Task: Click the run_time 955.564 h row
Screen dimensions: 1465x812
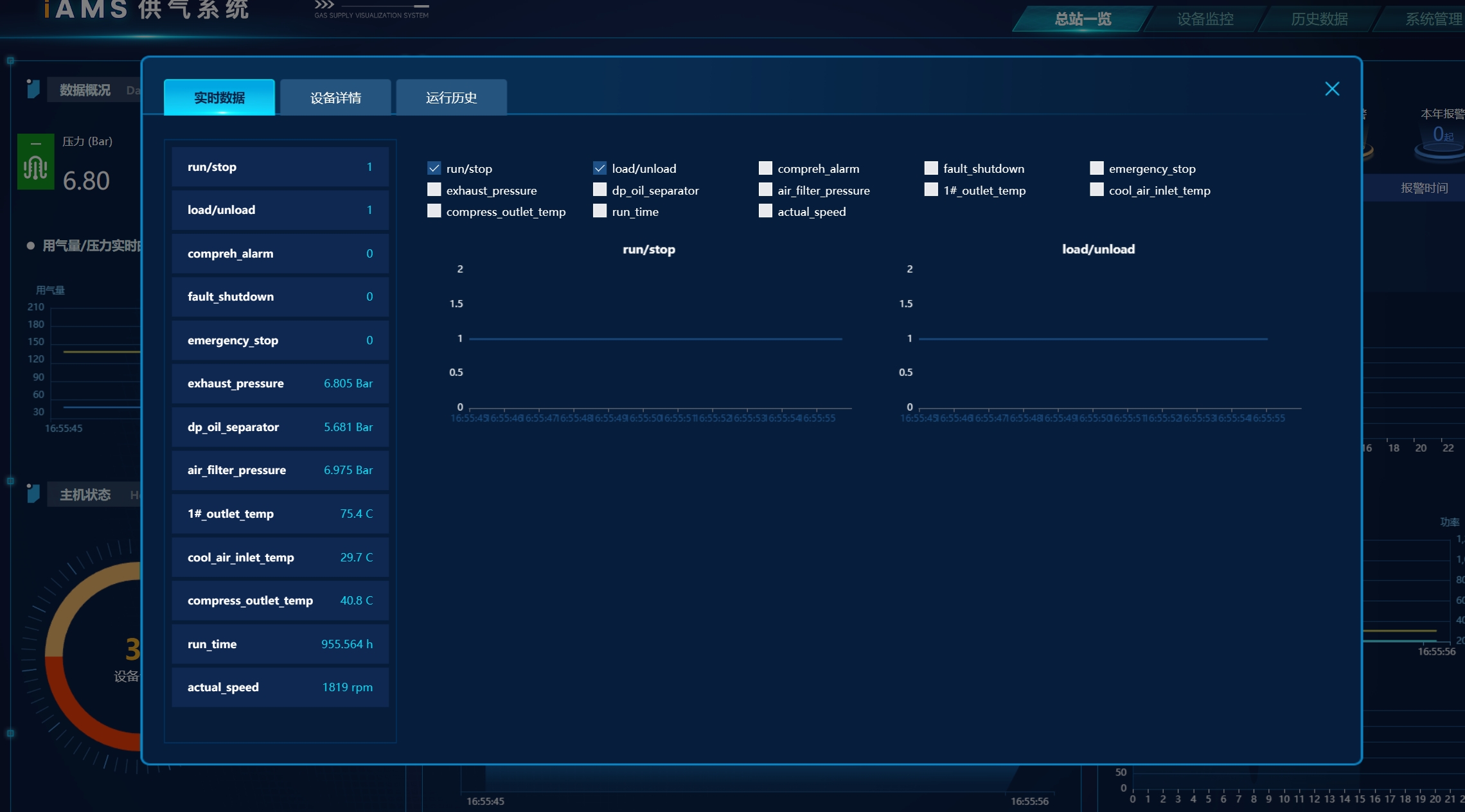Action: [280, 644]
